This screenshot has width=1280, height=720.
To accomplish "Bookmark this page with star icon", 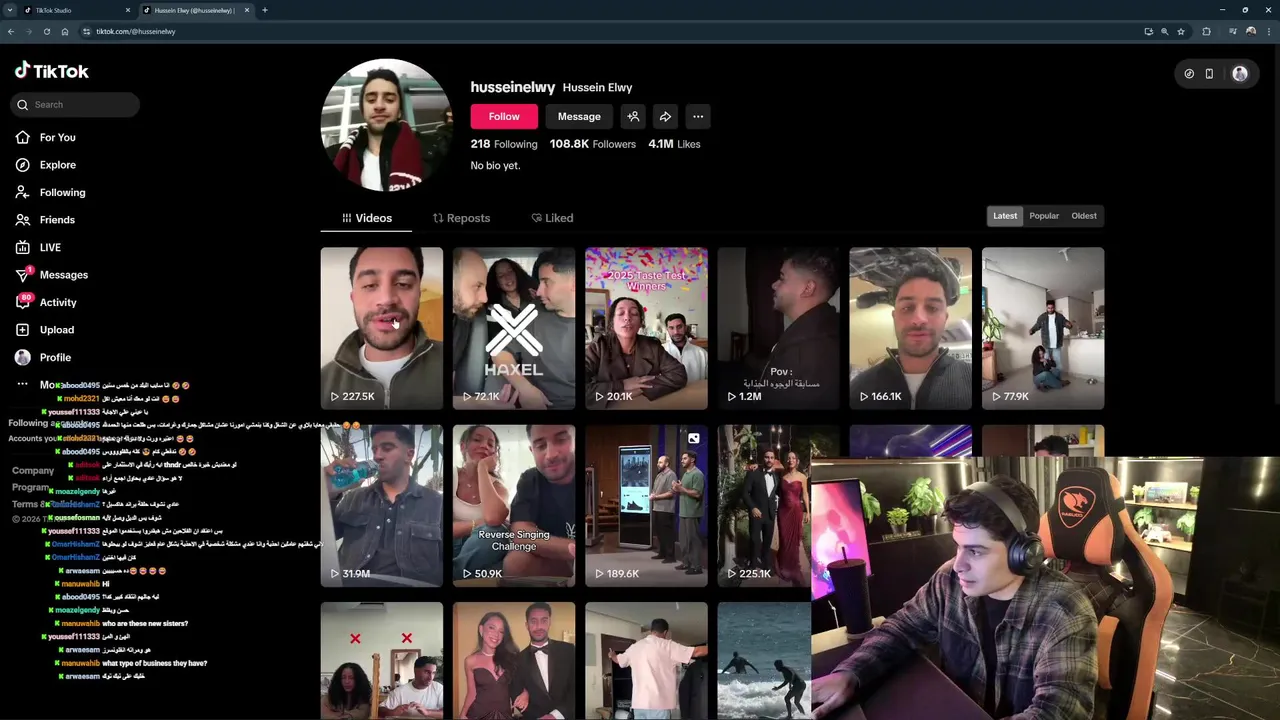I will (1181, 31).
